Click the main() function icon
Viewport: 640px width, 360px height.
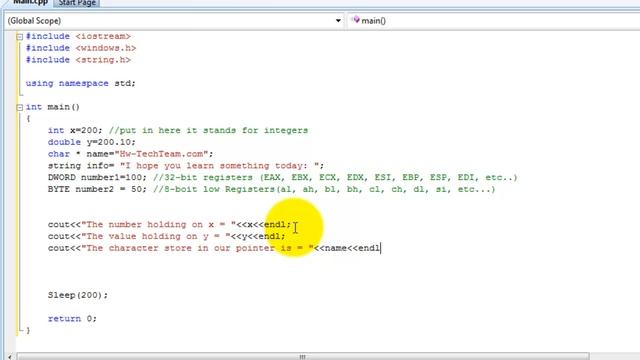356,20
